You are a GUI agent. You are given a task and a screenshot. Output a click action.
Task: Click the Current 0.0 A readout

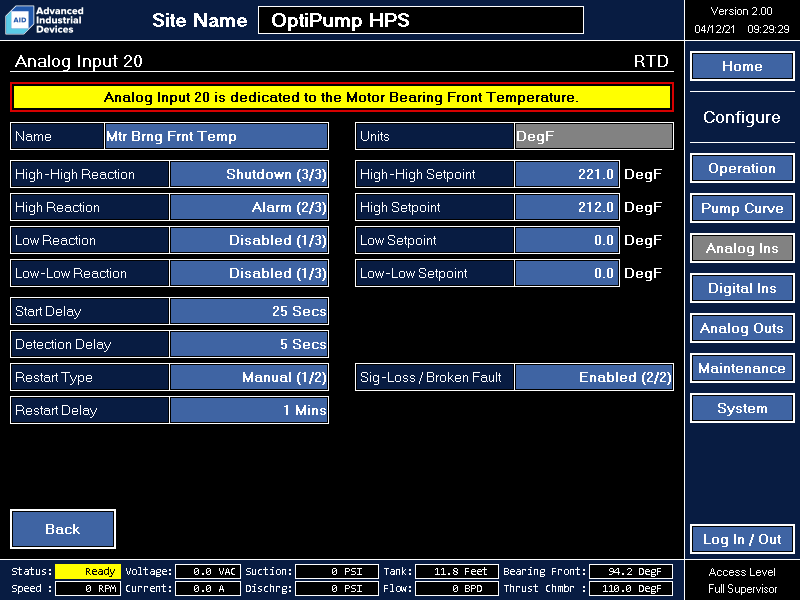(x=208, y=588)
